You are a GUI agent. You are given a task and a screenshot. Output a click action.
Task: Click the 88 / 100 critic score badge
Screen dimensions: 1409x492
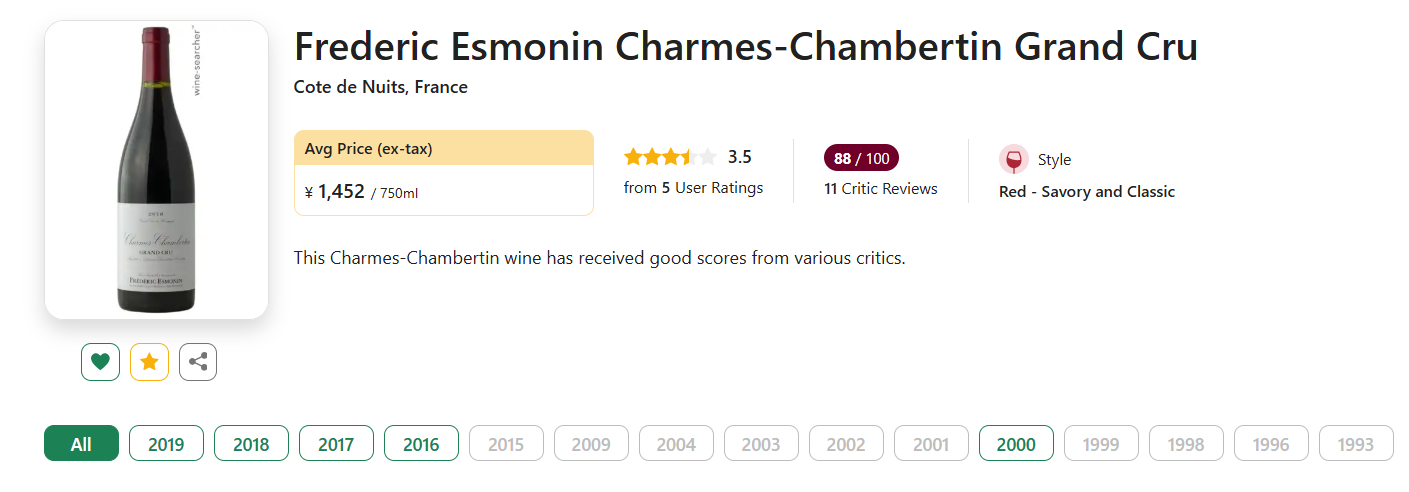[861, 158]
